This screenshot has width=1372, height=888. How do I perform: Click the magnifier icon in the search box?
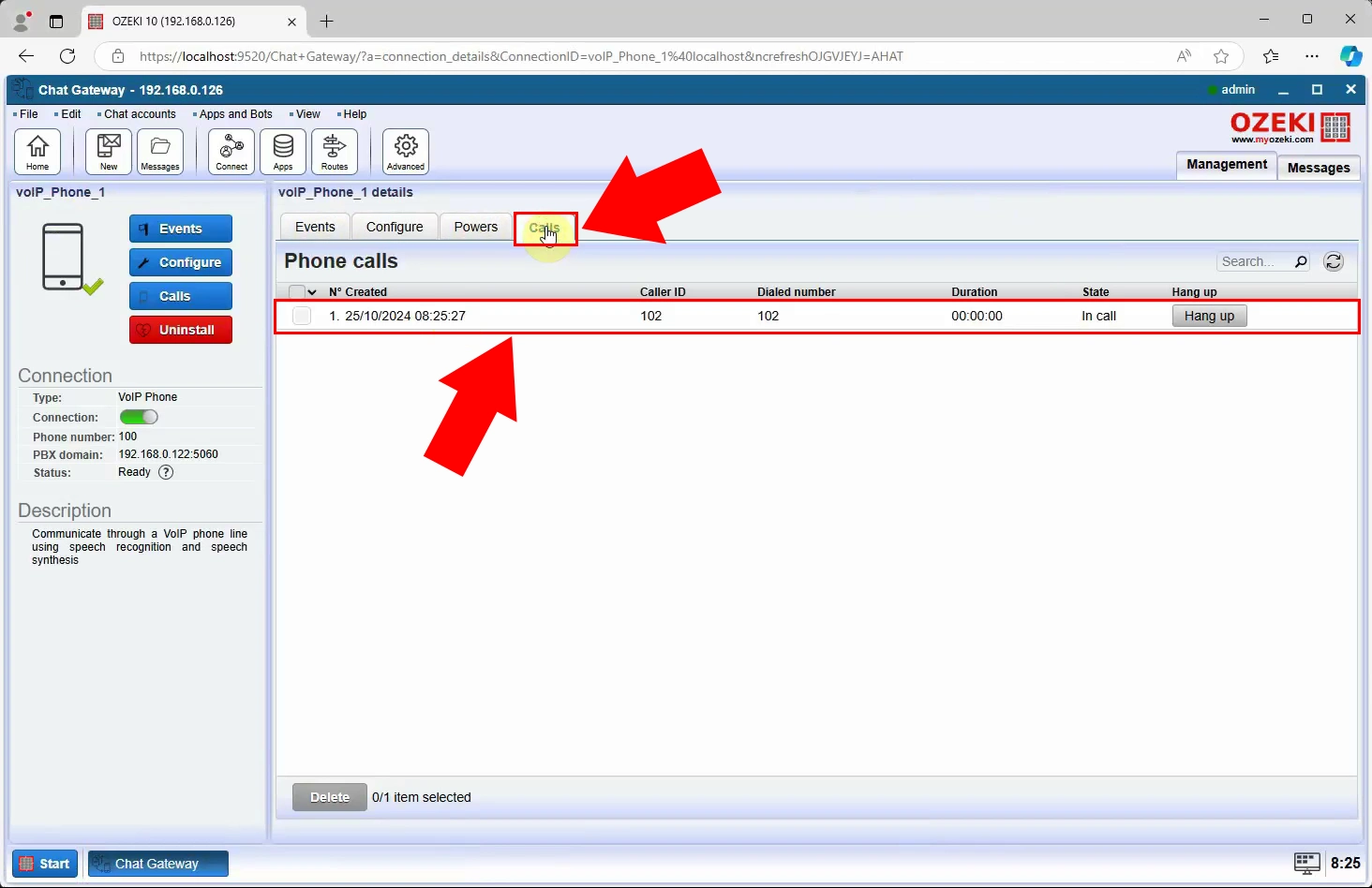tap(1301, 261)
